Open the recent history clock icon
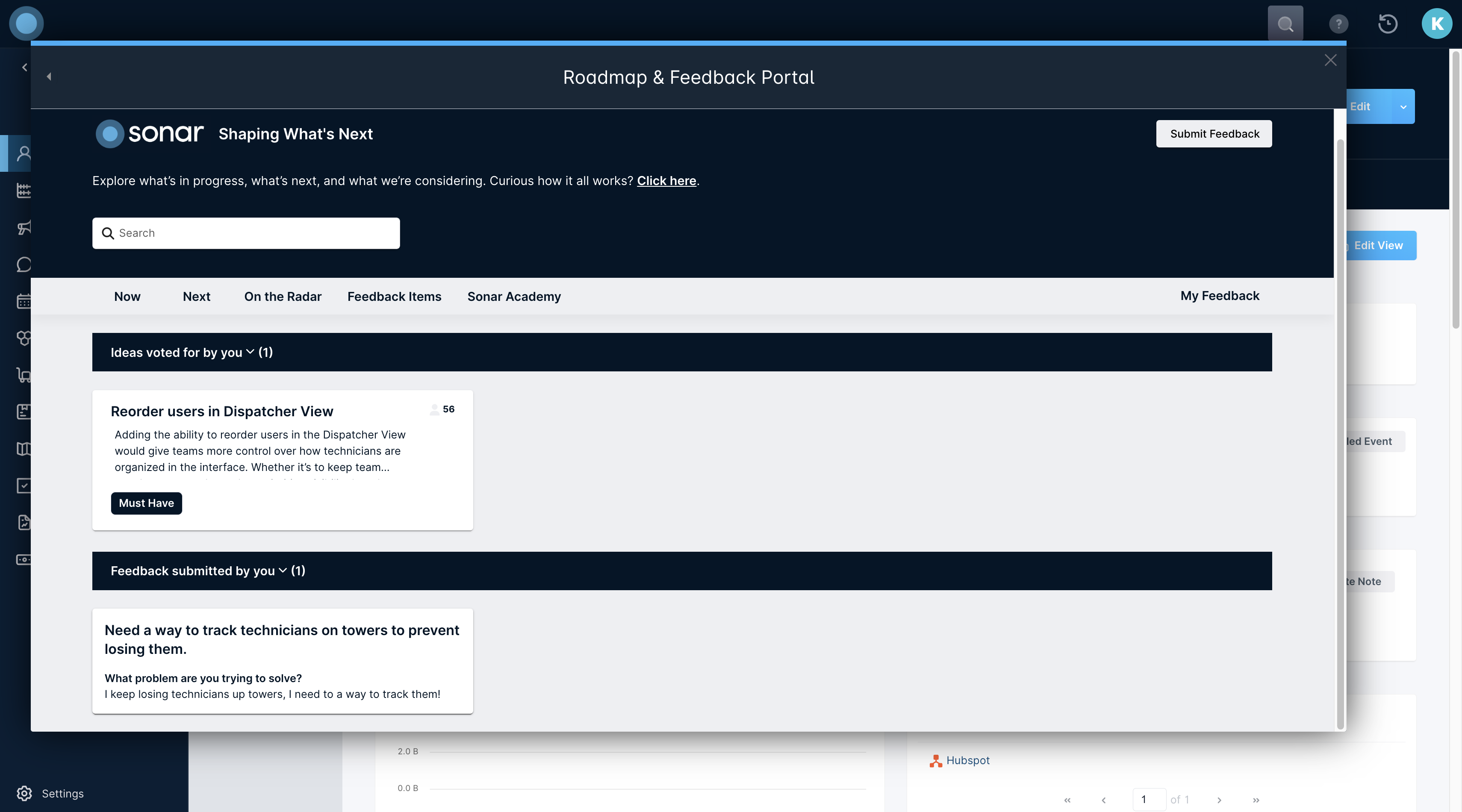 (1388, 24)
